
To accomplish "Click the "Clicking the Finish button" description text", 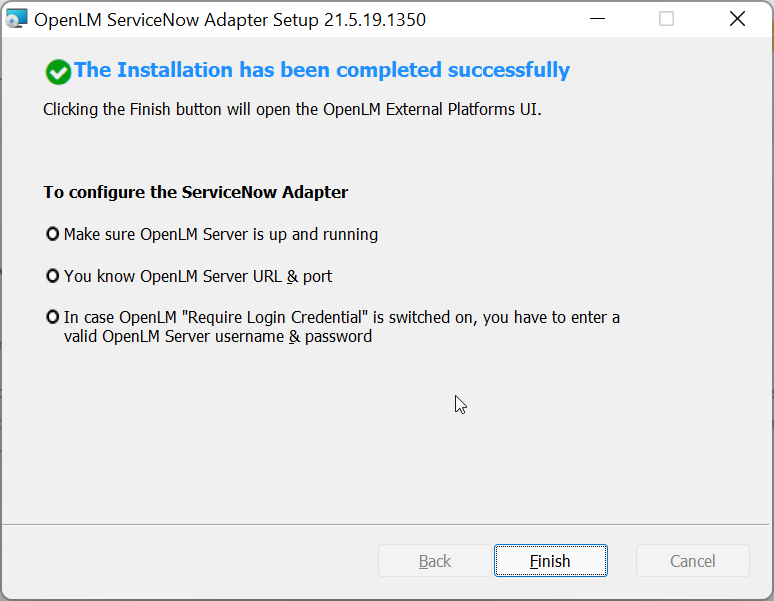I will (292, 109).
